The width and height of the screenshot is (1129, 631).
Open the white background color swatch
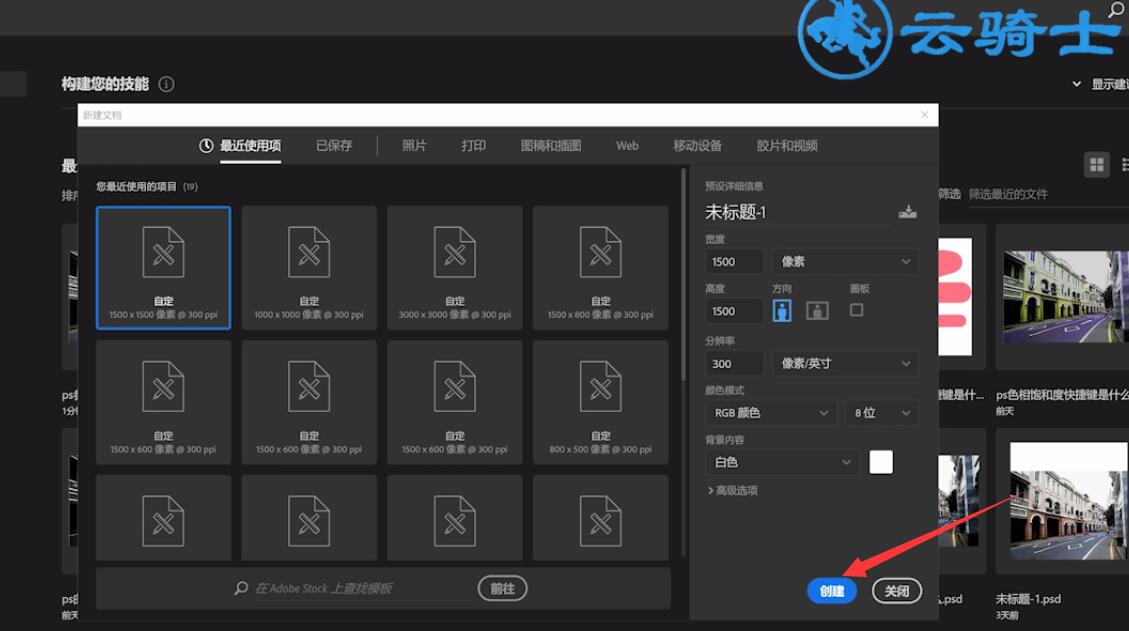[881, 462]
